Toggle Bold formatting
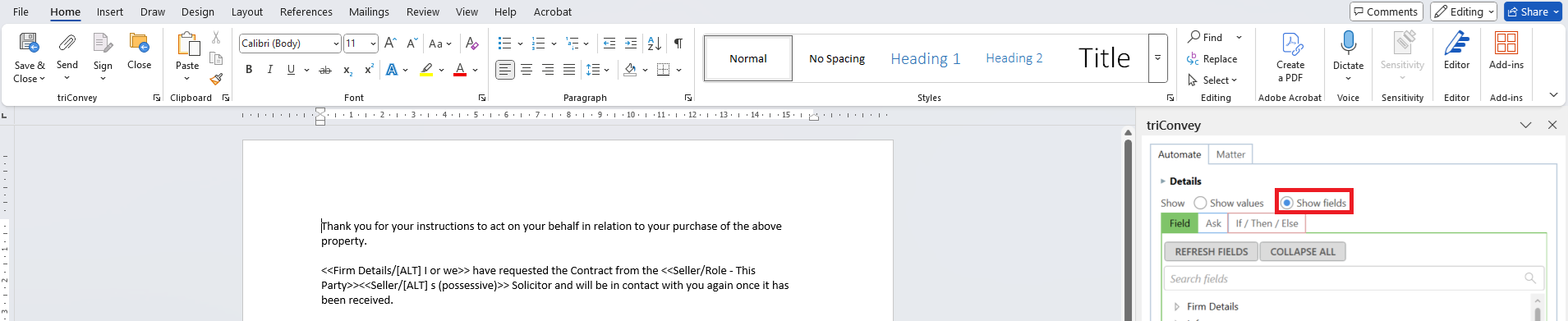The height and width of the screenshot is (321, 1568). [249, 70]
